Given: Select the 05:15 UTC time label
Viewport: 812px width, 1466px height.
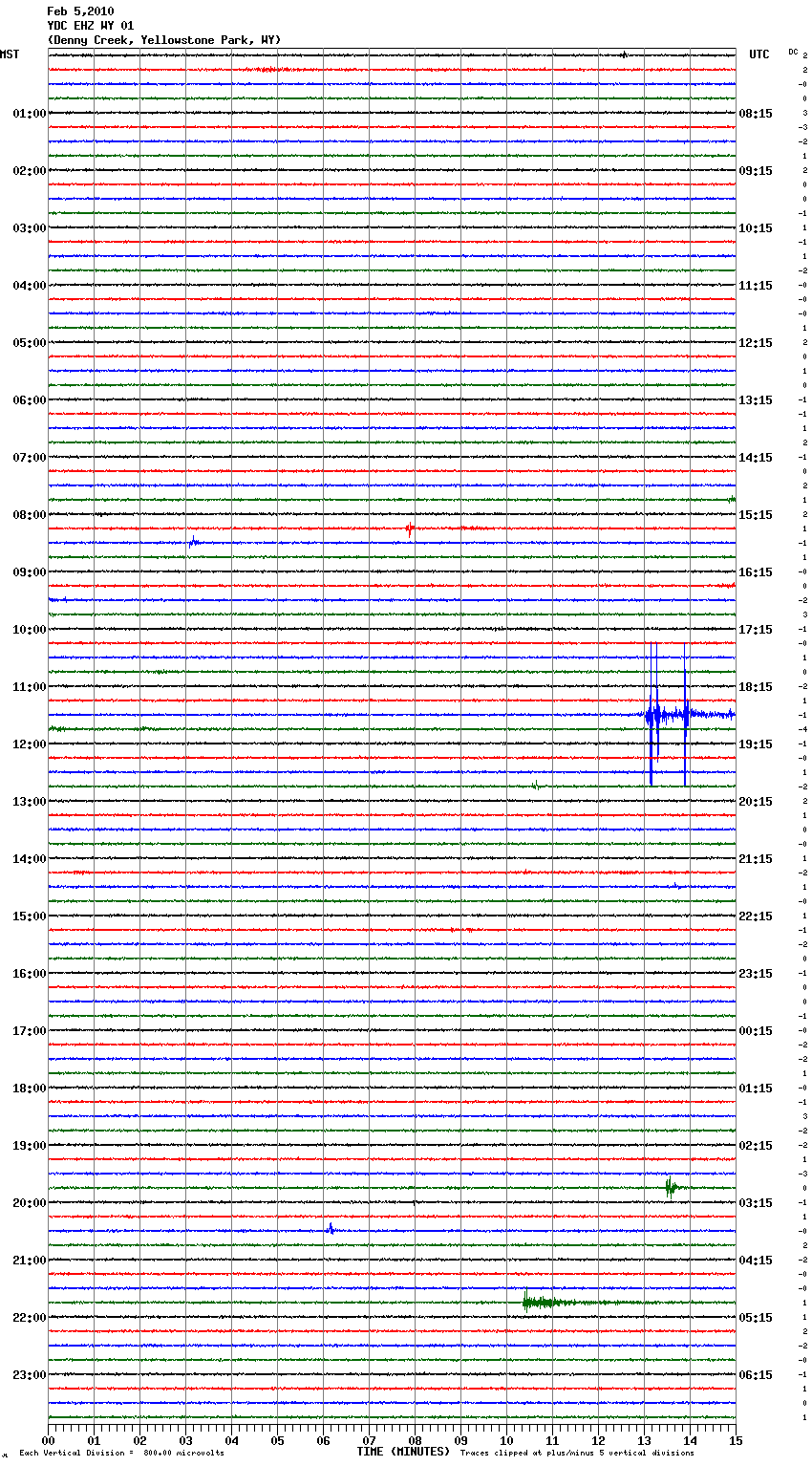Looking at the screenshot, I should (x=756, y=1318).
